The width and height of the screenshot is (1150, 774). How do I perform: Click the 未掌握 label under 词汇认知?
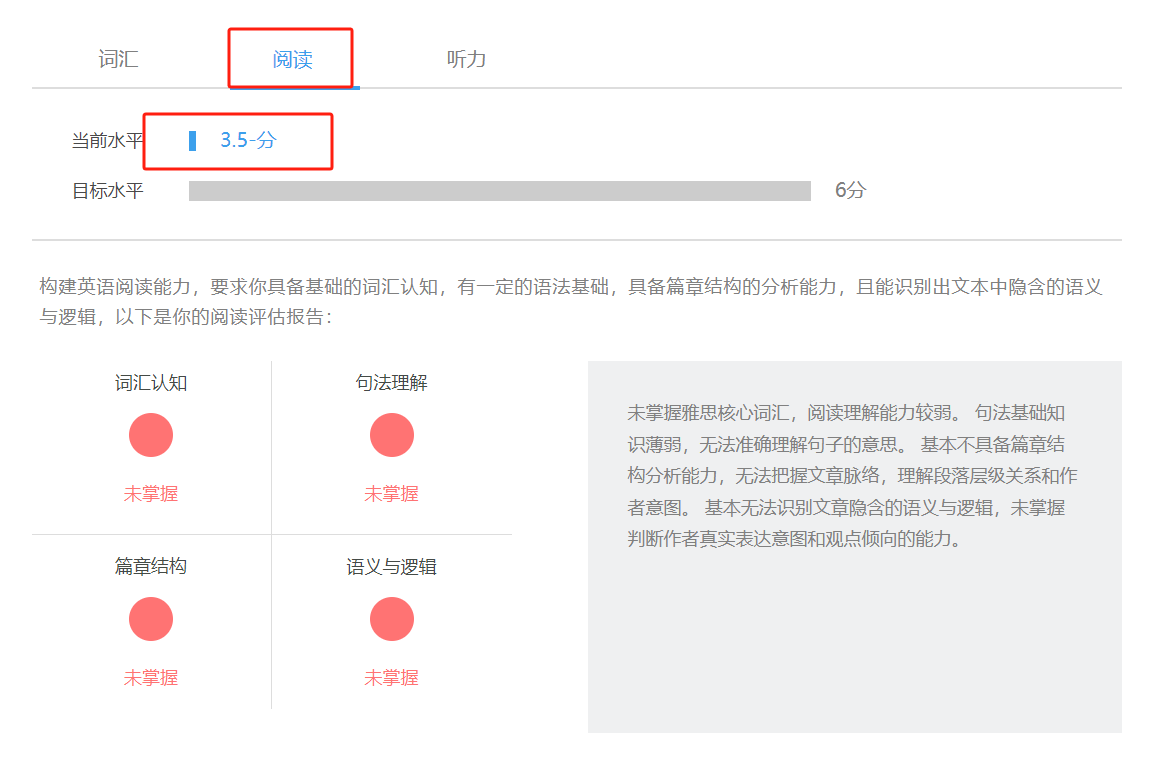151,492
